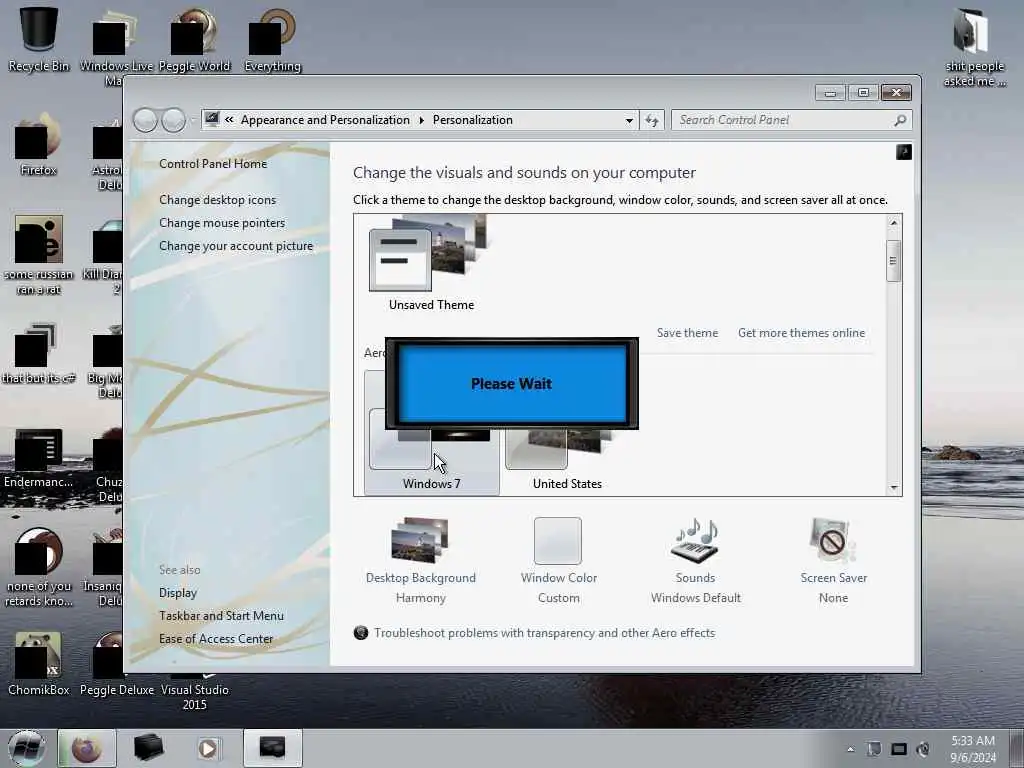This screenshot has height=768, width=1024.
Task: Select the Windows 7 theme
Action: (x=432, y=460)
